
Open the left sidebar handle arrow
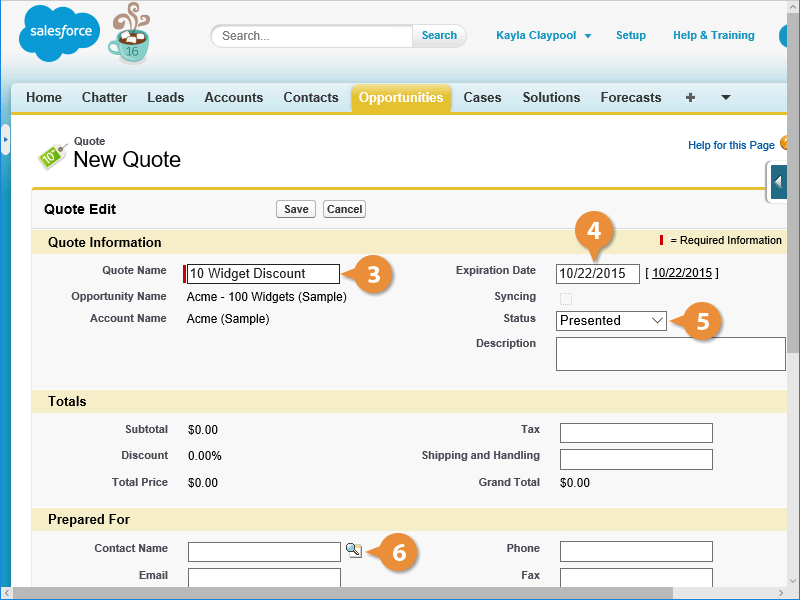(6, 139)
